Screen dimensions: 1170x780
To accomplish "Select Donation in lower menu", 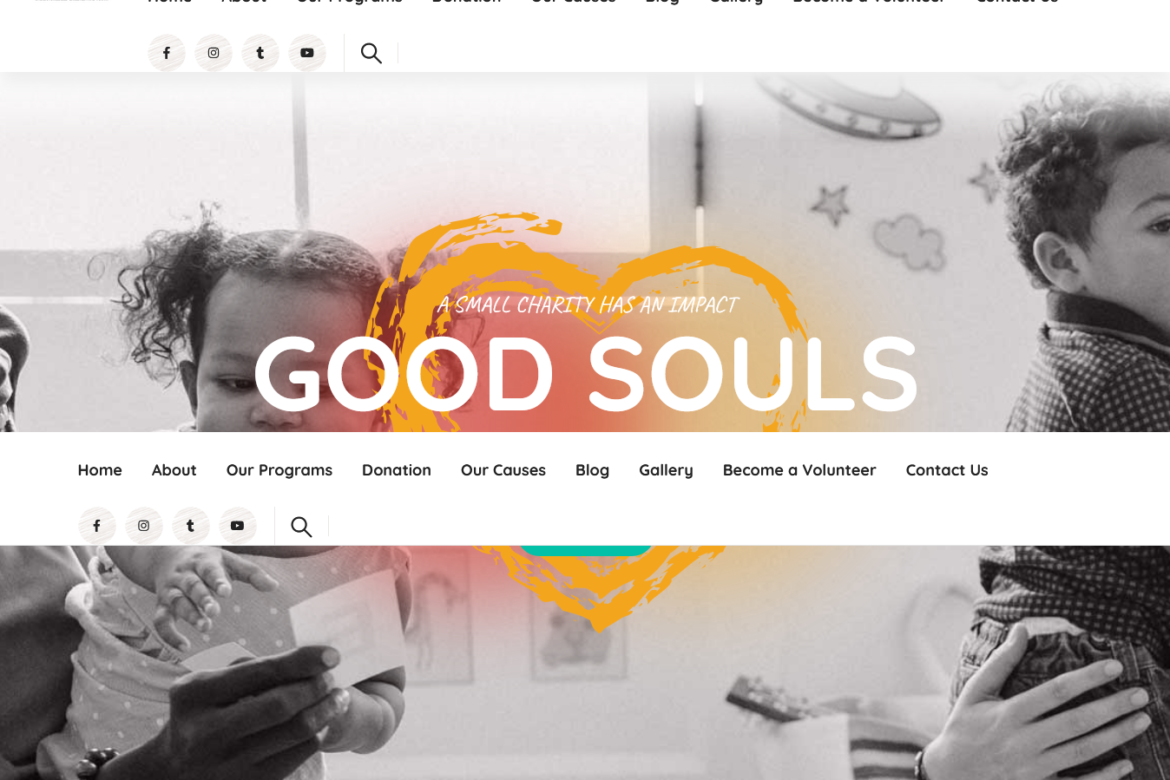I will pos(396,470).
